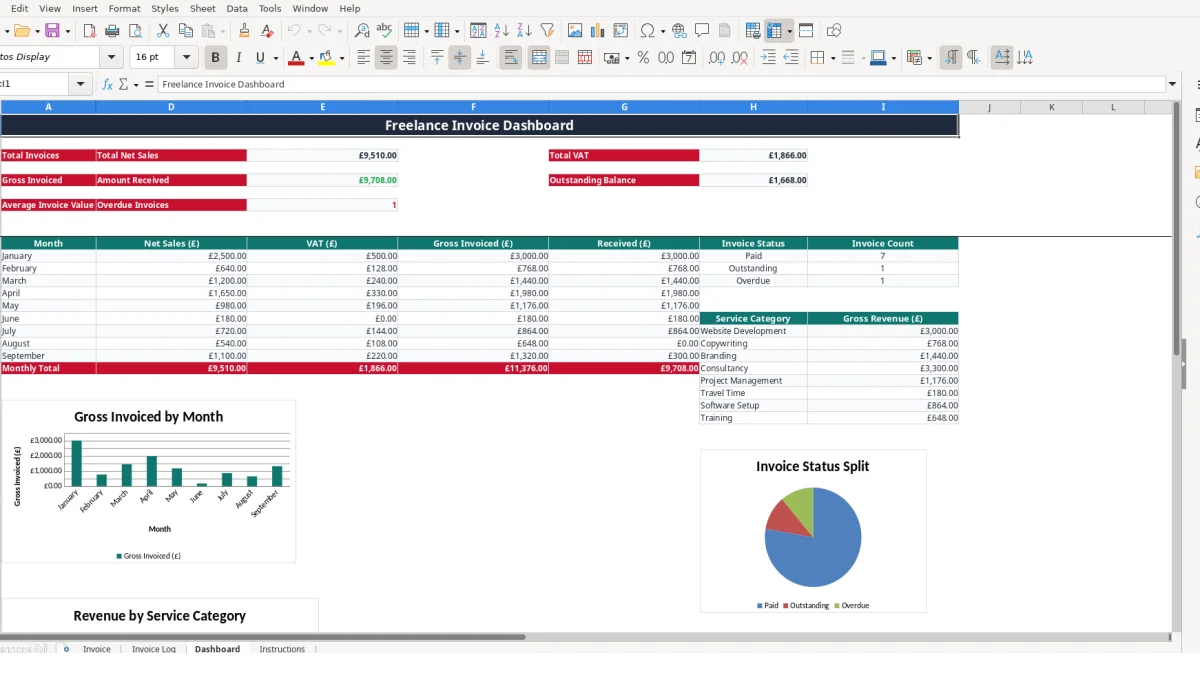Click the Cut scissors icon

tap(163, 31)
